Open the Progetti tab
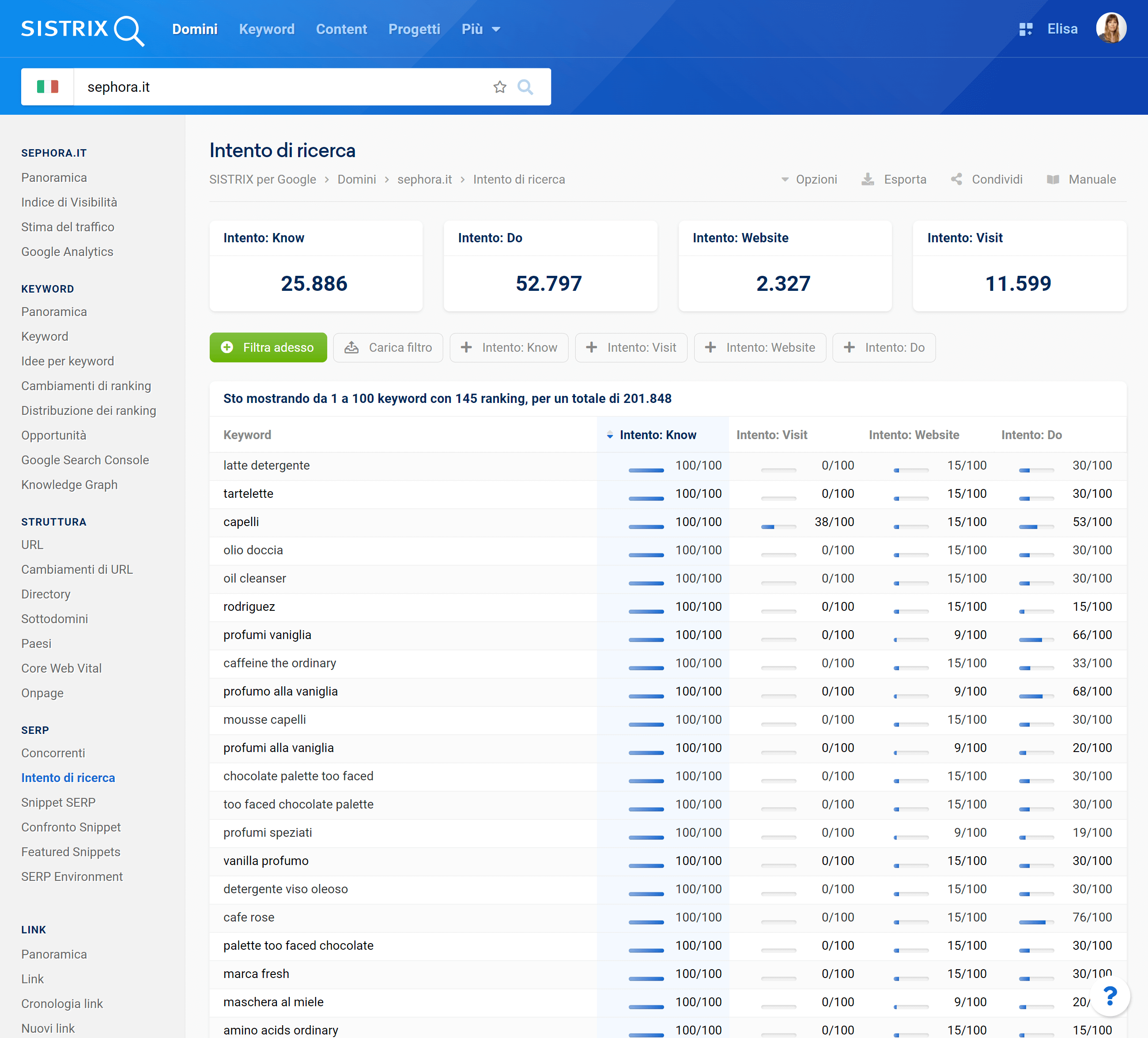Viewport: 1148px width, 1038px height. 414,29
